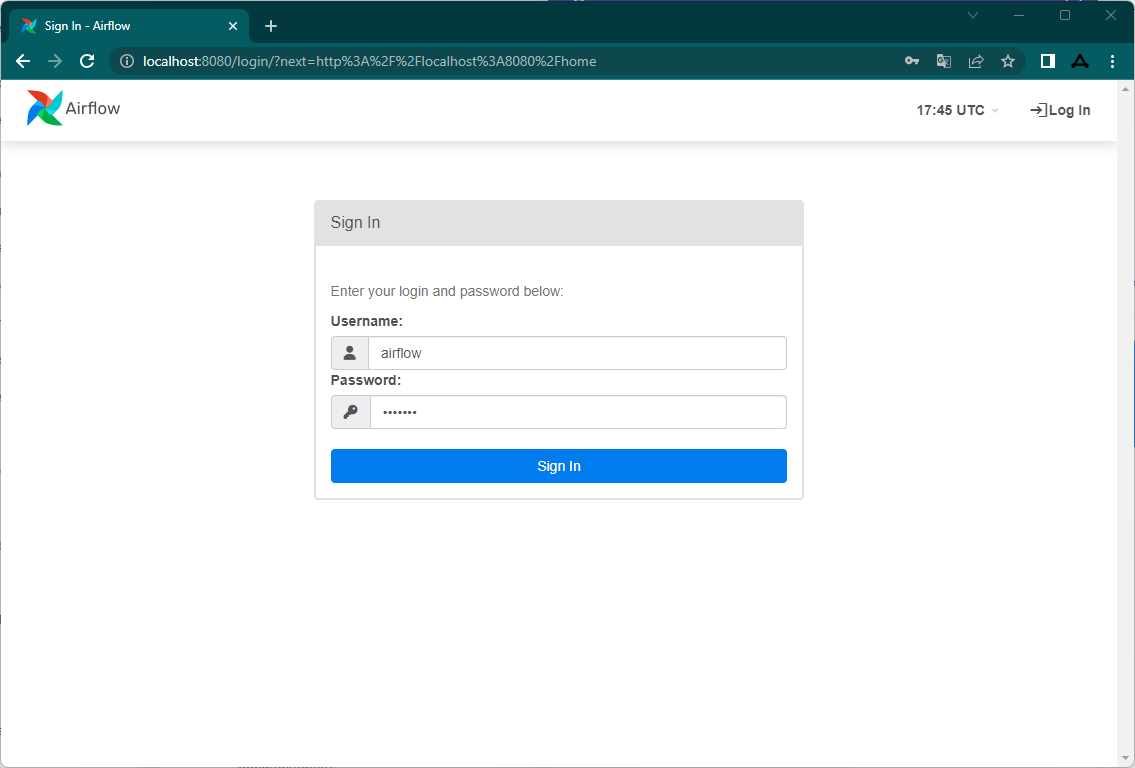The height and width of the screenshot is (768, 1135).
Task: Open tab search chevron in title bar
Action: tap(973, 15)
